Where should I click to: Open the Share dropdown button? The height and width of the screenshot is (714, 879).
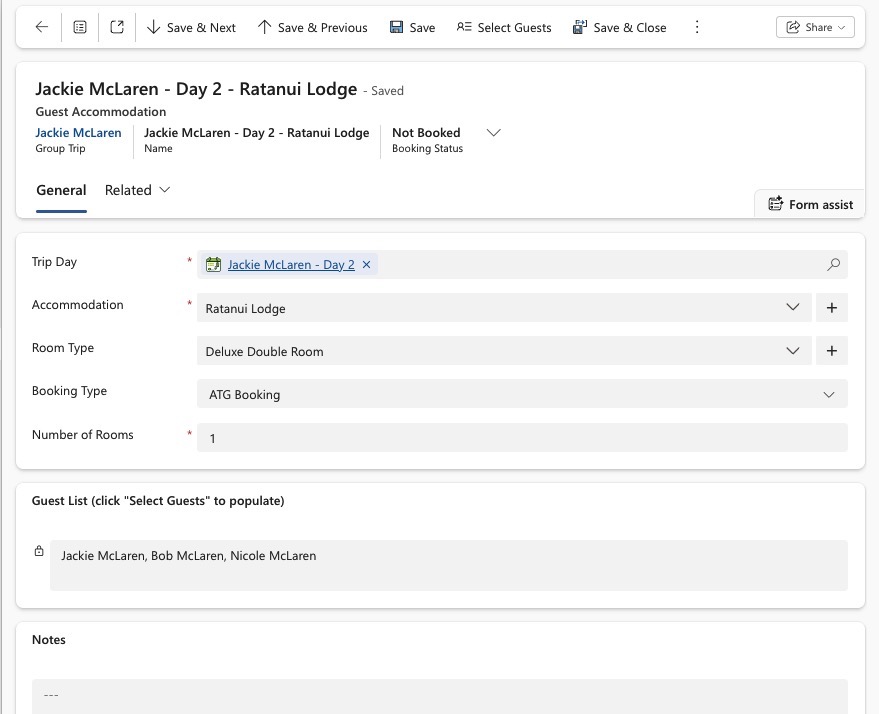click(815, 27)
